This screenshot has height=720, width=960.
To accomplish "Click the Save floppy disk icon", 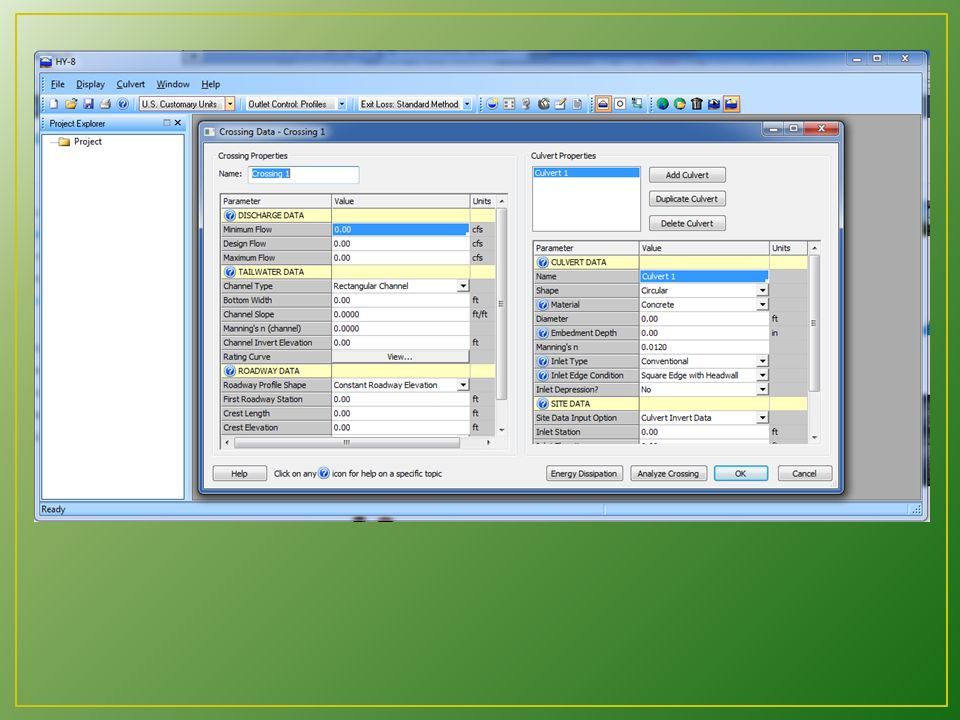I will 88,104.
